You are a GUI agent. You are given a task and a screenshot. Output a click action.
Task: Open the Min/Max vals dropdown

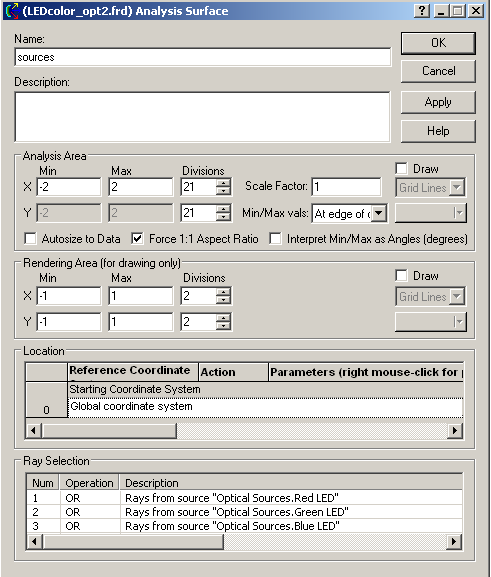(379, 213)
